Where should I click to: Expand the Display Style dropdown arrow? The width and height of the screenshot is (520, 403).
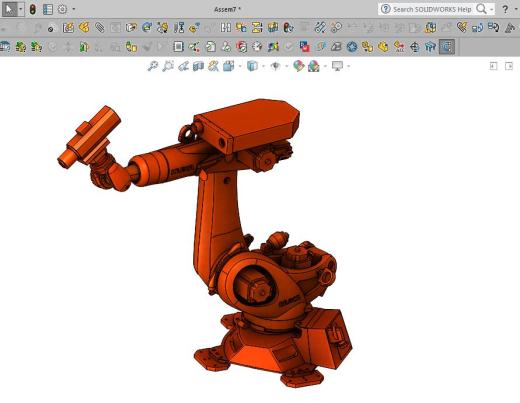263,66
